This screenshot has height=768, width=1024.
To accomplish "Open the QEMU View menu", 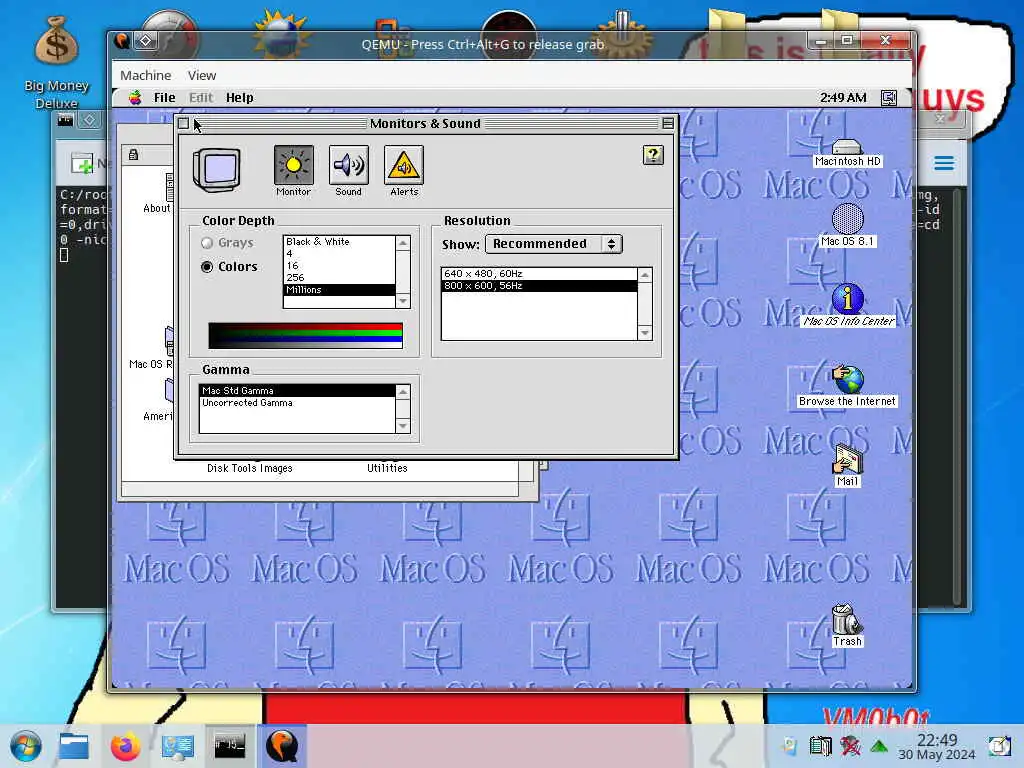I will coord(202,75).
